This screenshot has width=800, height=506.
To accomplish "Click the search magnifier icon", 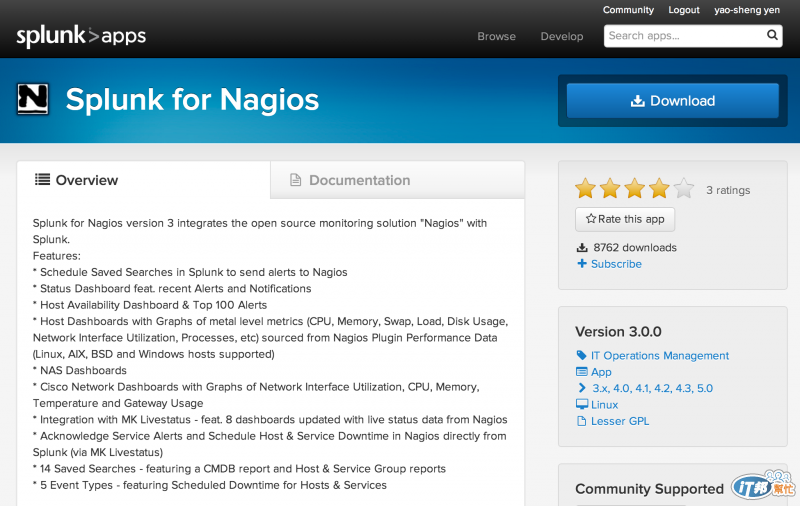I will click(772, 35).
